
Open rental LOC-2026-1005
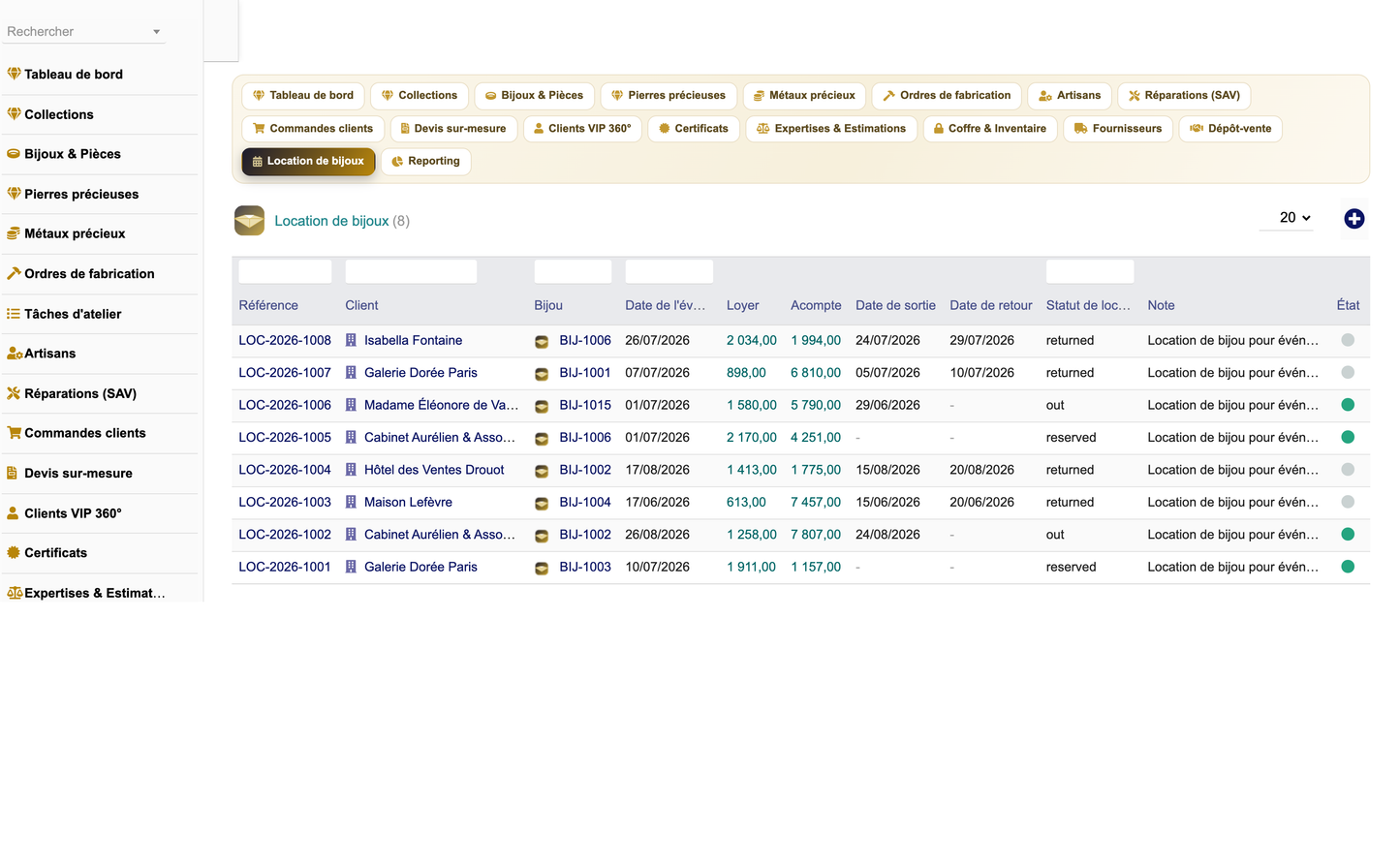[285, 438]
